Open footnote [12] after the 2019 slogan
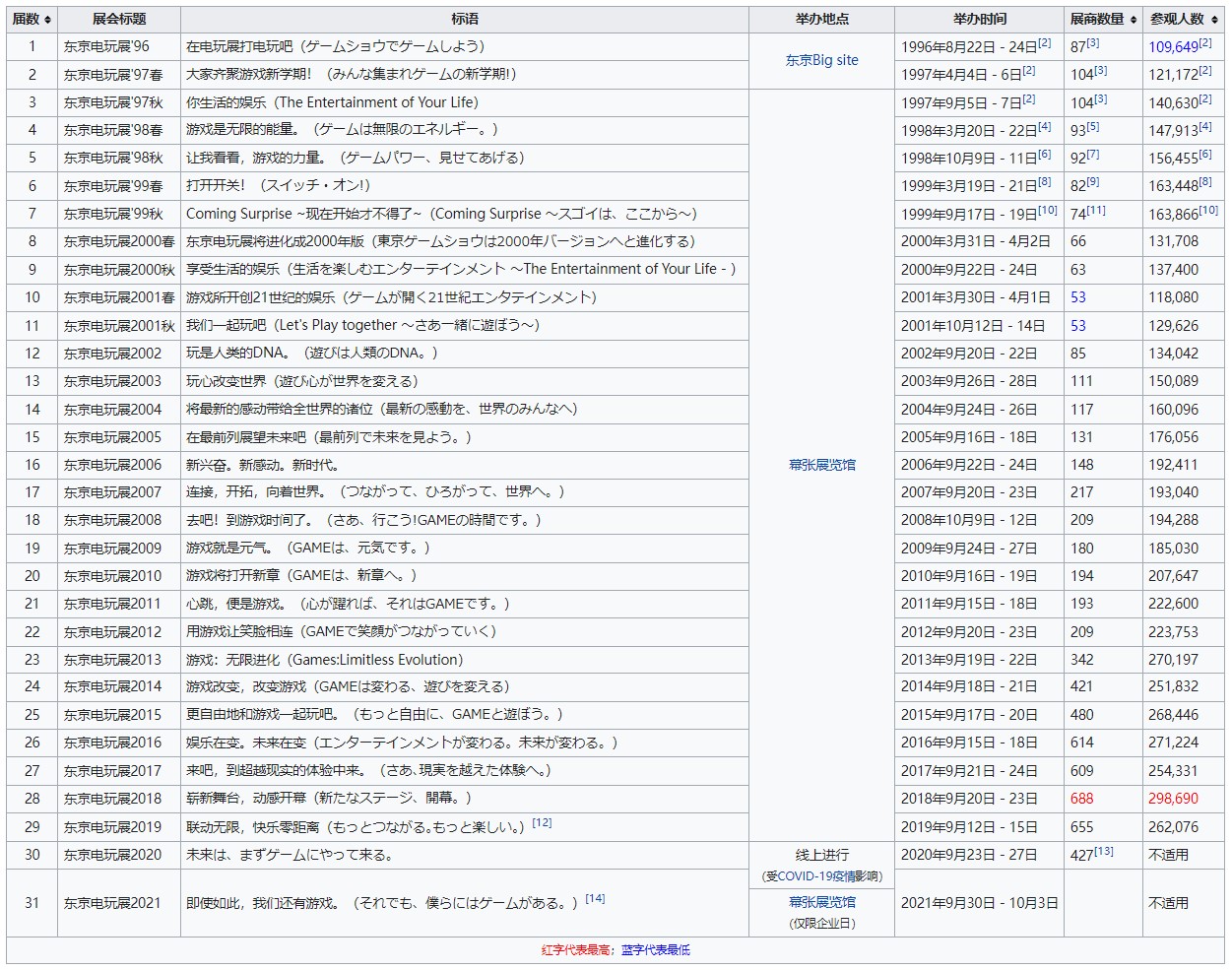Image resolution: width=1232 pixels, height=970 pixels. tap(542, 823)
